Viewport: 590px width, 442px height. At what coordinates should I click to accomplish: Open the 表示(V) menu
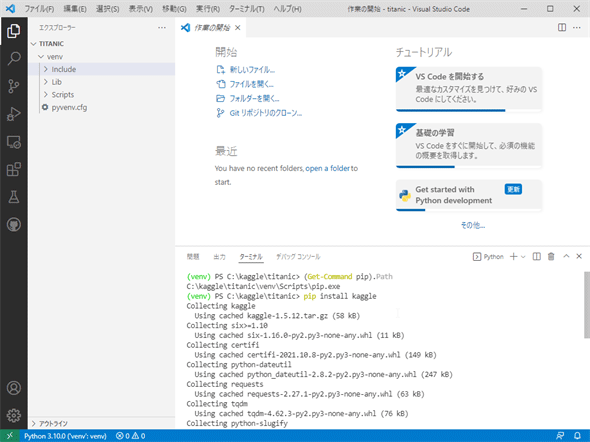tap(140, 9)
